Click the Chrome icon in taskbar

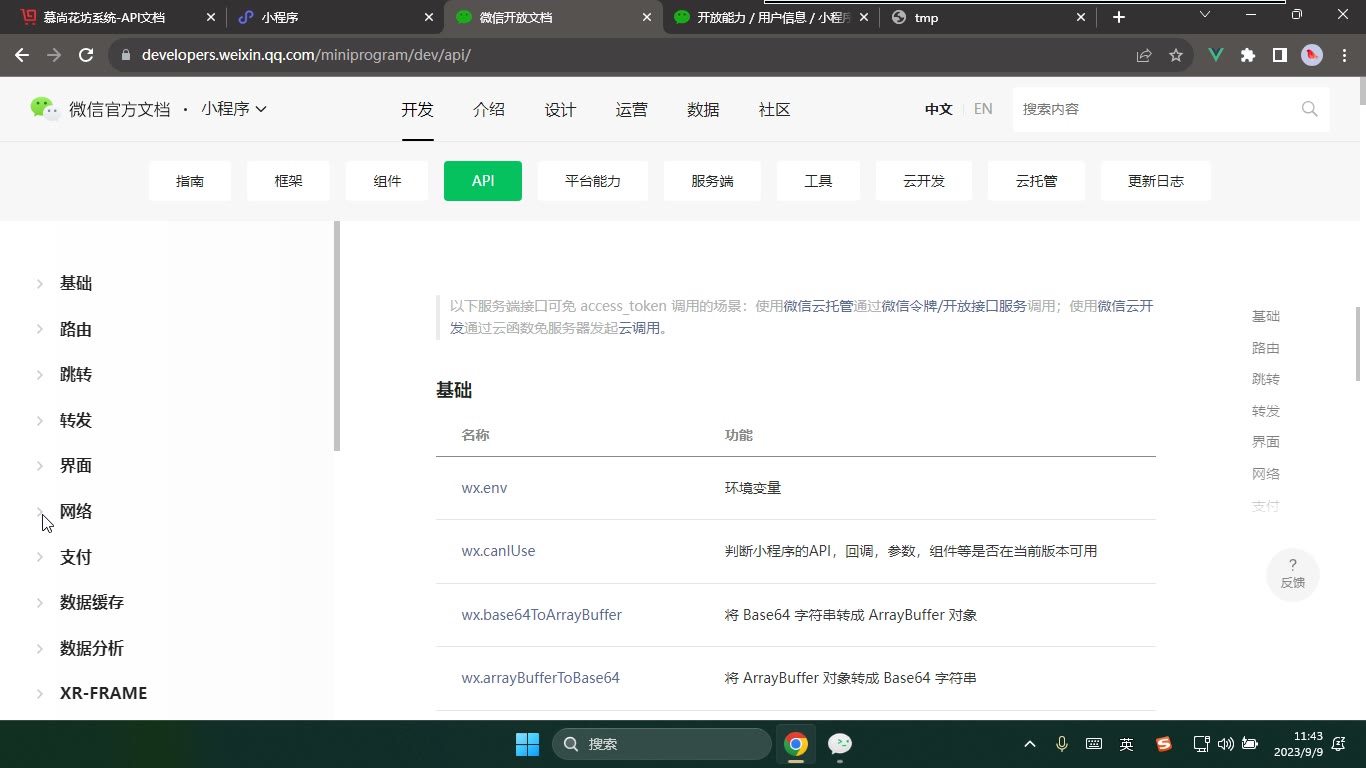(x=796, y=744)
